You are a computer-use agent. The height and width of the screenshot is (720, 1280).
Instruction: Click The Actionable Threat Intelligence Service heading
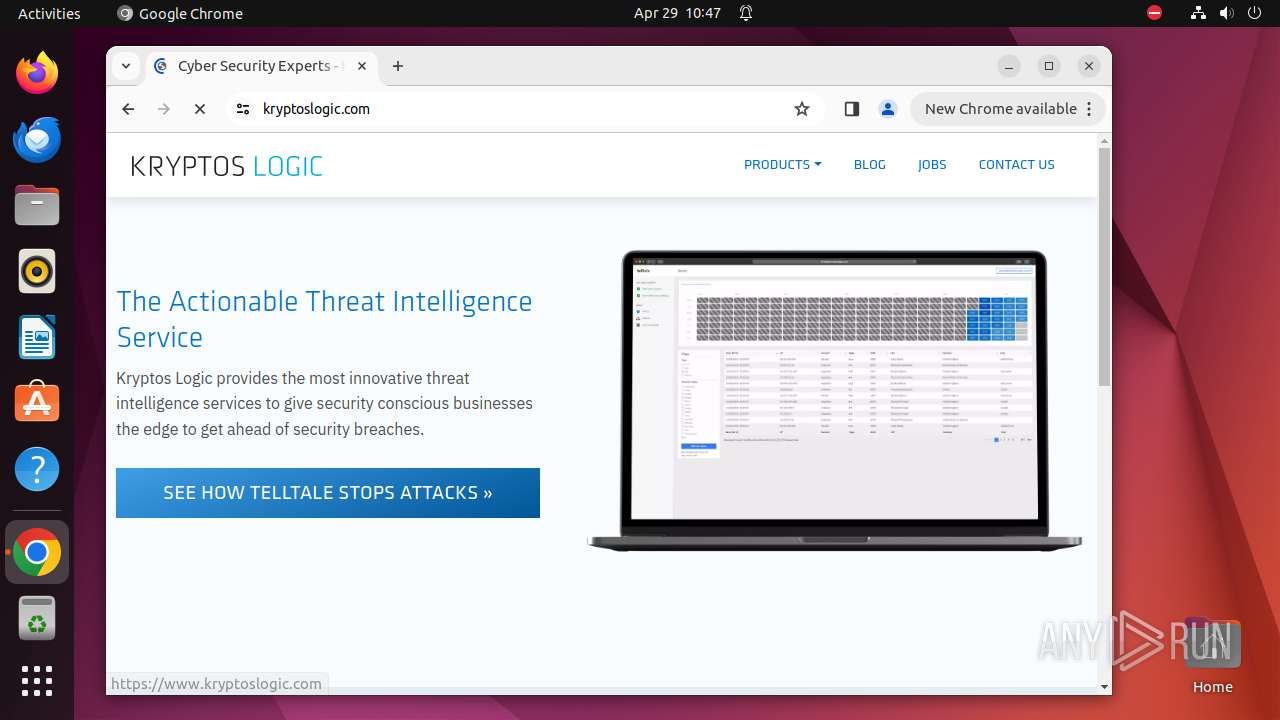click(324, 319)
